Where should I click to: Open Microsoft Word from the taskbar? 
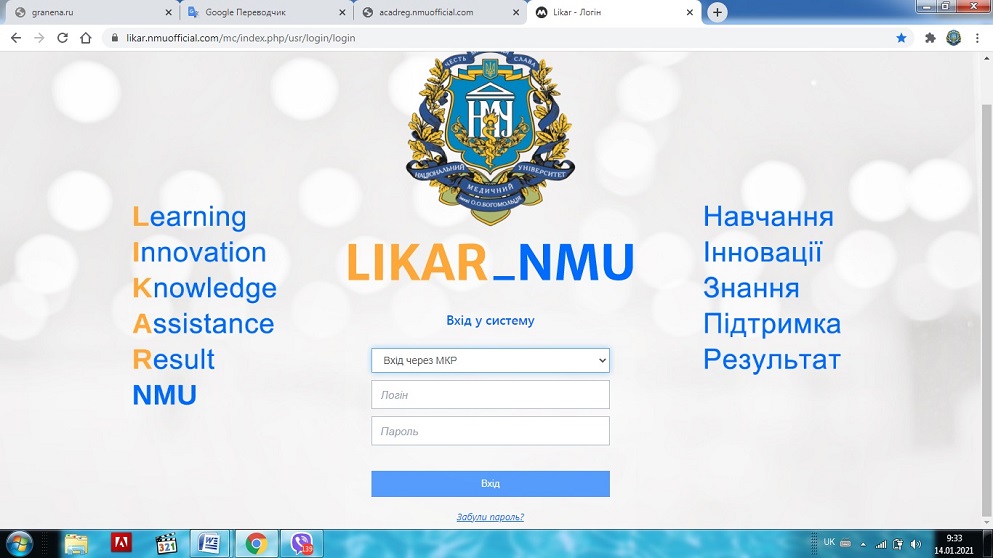tap(210, 543)
